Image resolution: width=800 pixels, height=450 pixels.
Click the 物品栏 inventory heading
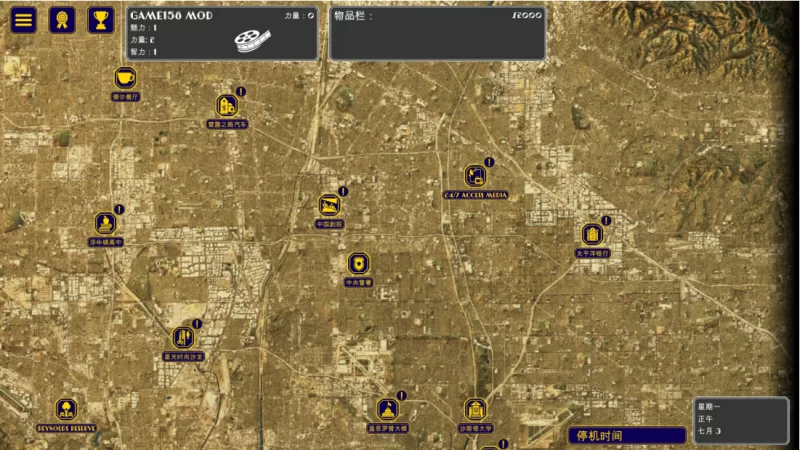pyautogui.click(x=353, y=16)
